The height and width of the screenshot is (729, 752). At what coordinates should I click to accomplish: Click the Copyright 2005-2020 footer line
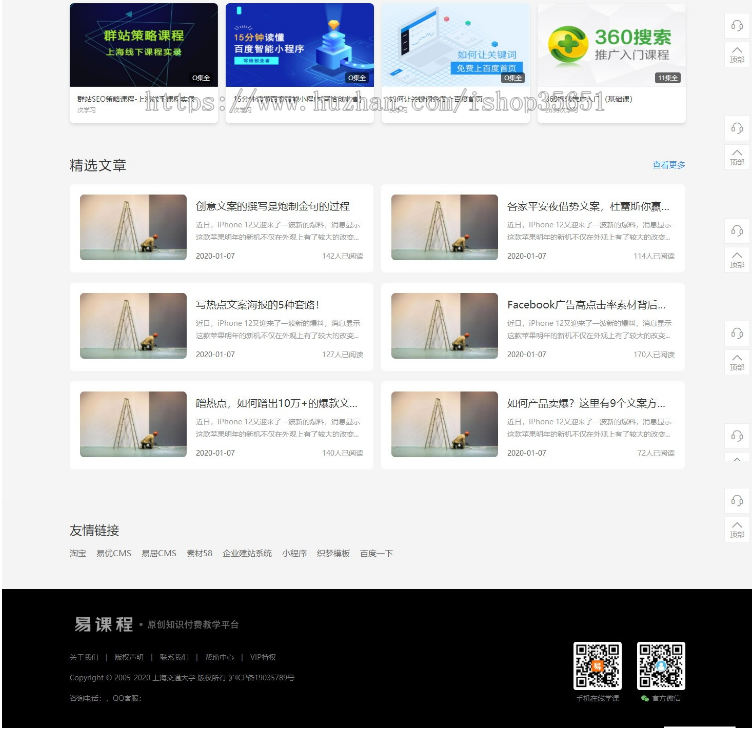(182, 678)
